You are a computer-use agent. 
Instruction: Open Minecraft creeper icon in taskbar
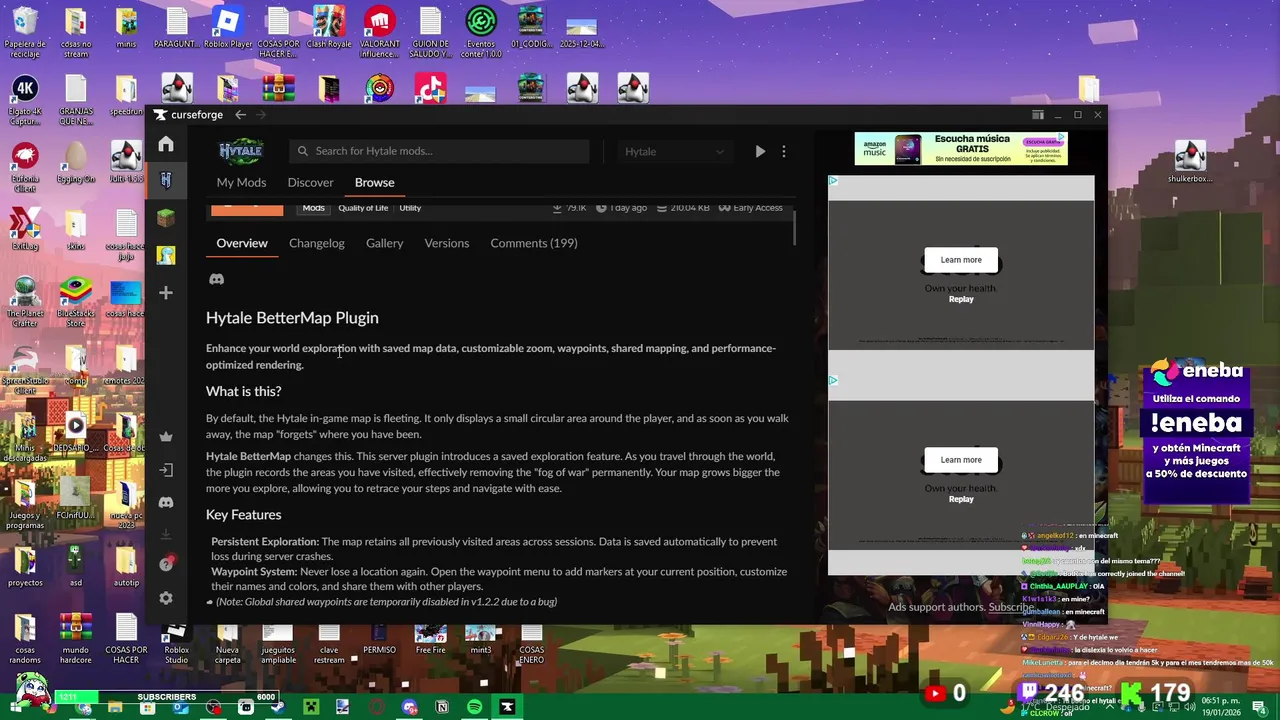coord(311,707)
